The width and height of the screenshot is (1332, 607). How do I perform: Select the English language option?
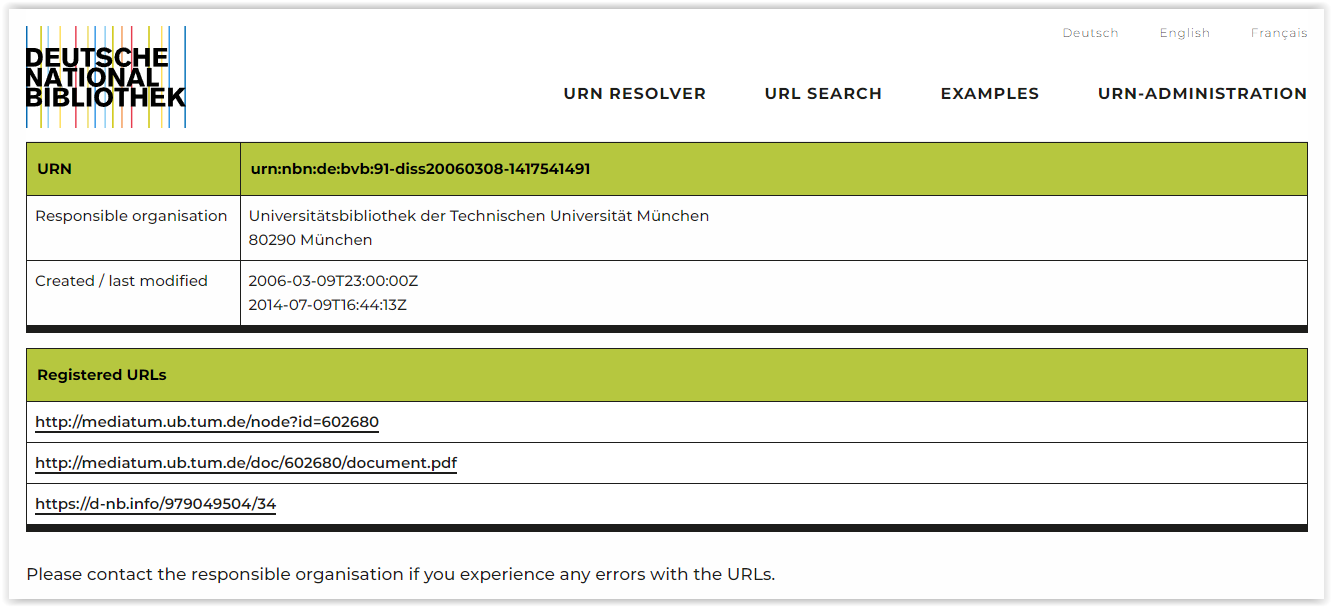(1184, 32)
